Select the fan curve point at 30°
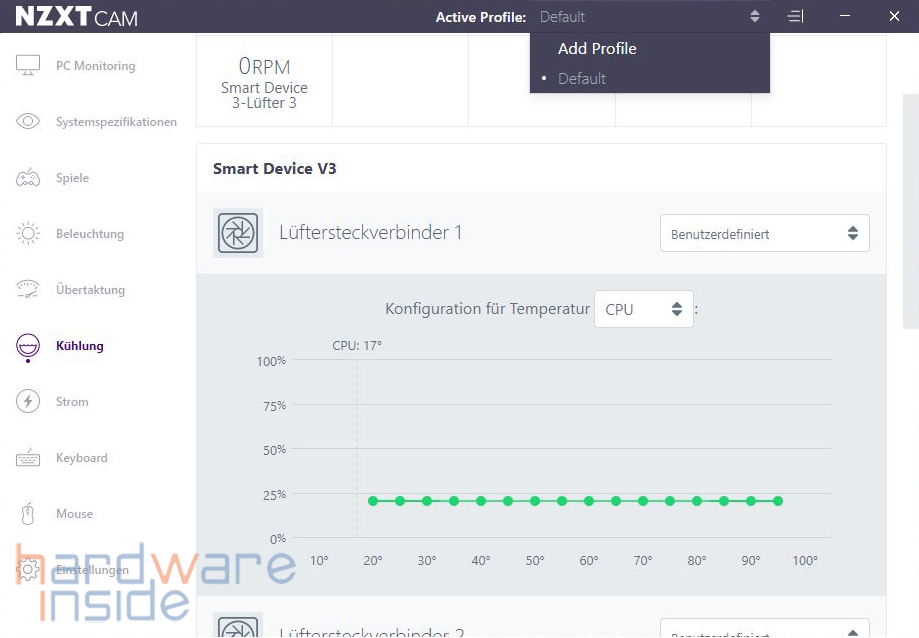 click(427, 501)
